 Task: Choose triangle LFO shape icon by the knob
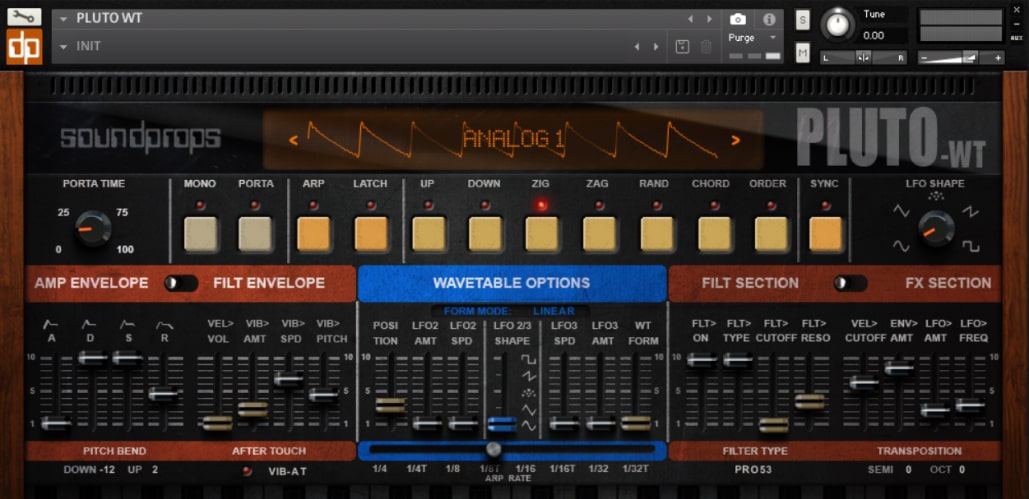pos(901,211)
